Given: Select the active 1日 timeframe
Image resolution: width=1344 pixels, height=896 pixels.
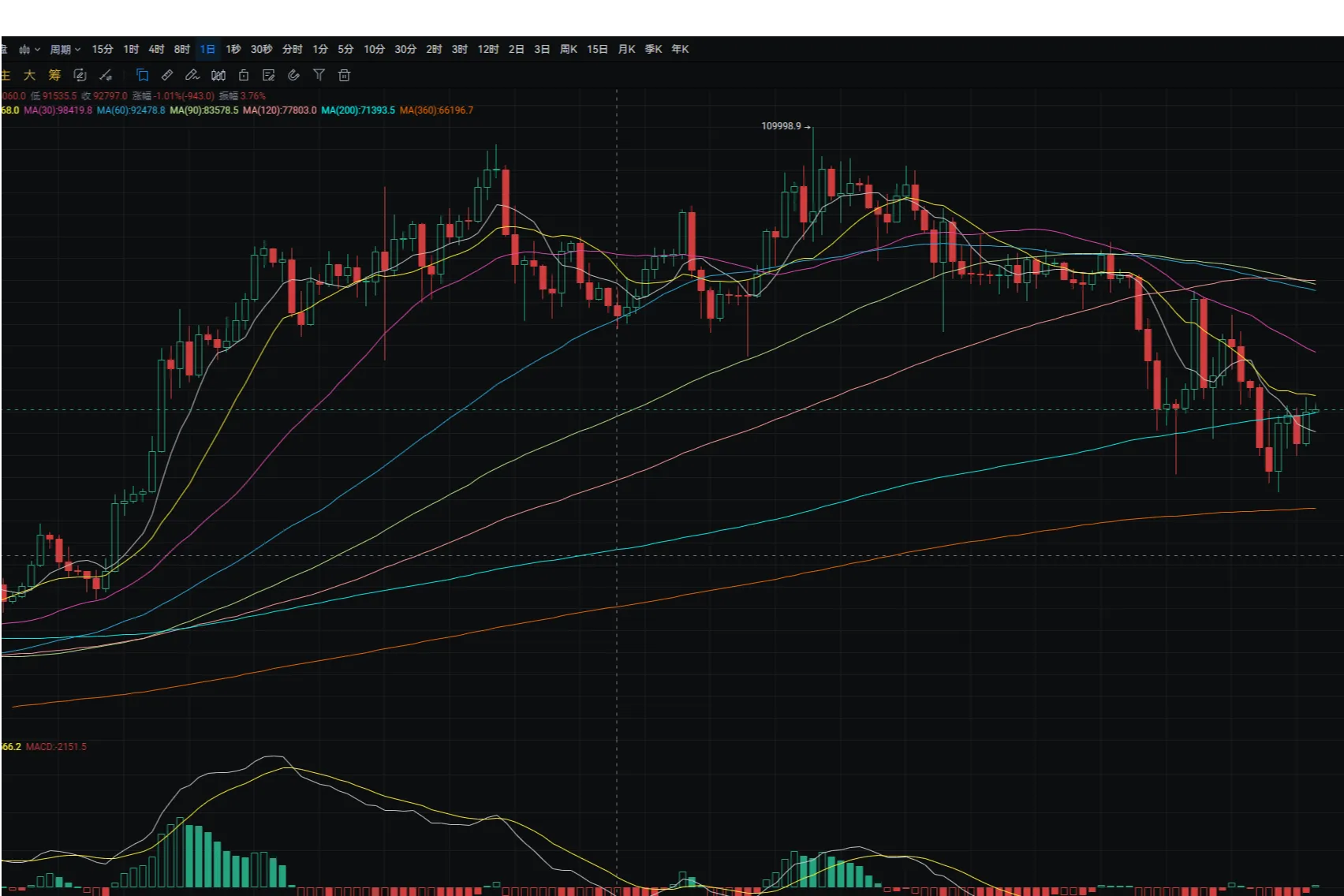Looking at the screenshot, I should click(x=207, y=50).
